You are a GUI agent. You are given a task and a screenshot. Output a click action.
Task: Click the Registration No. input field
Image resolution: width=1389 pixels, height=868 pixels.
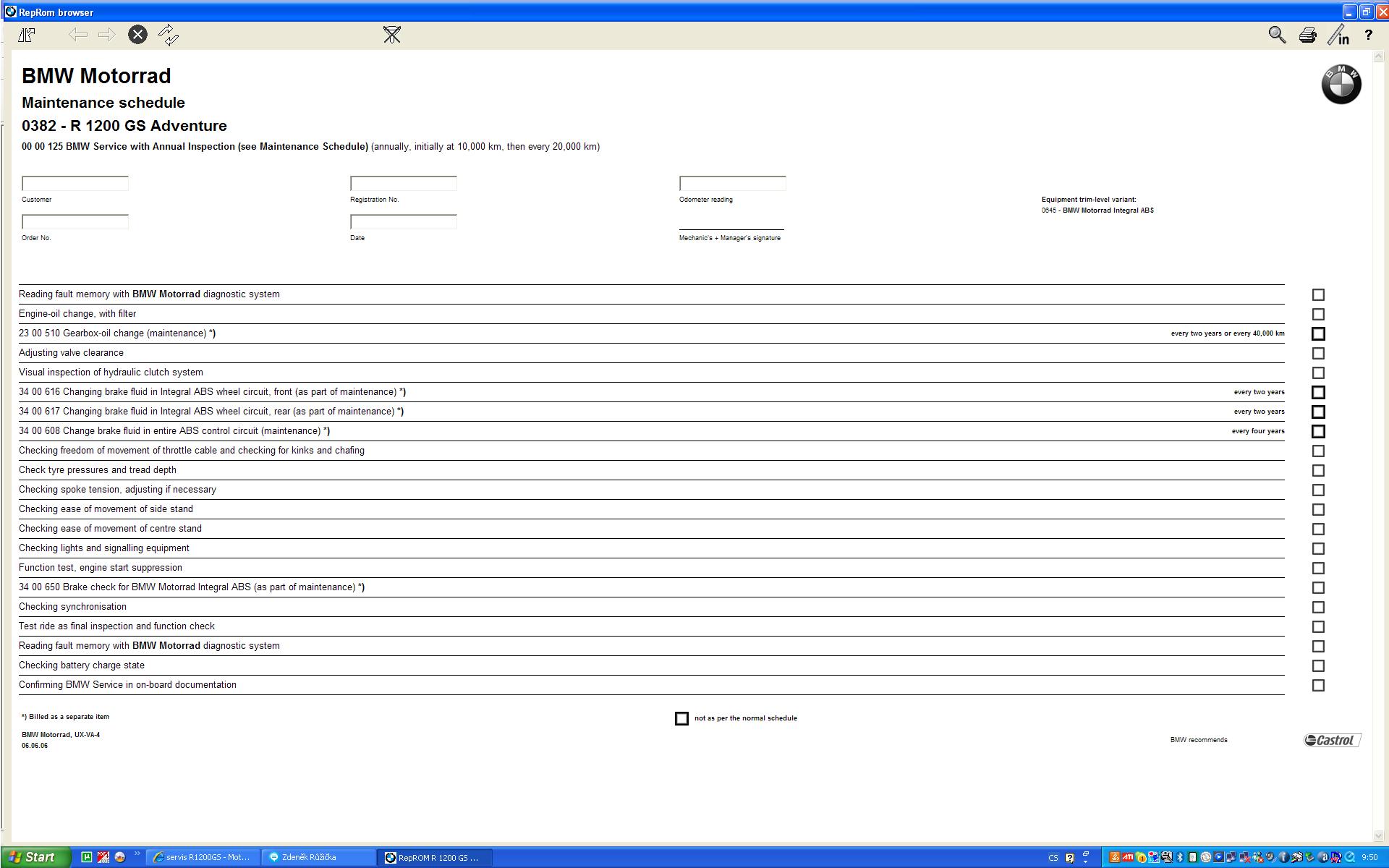[404, 184]
